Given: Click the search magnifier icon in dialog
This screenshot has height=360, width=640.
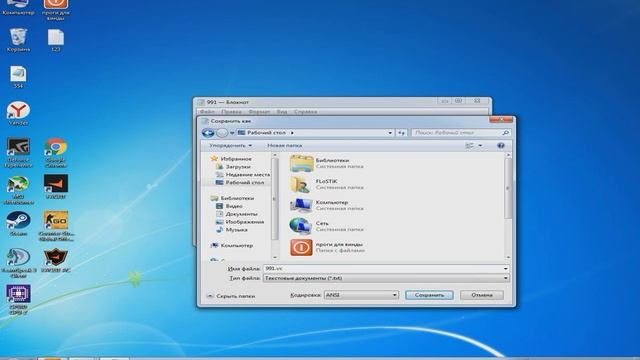Looking at the screenshot, I should pos(505,133).
